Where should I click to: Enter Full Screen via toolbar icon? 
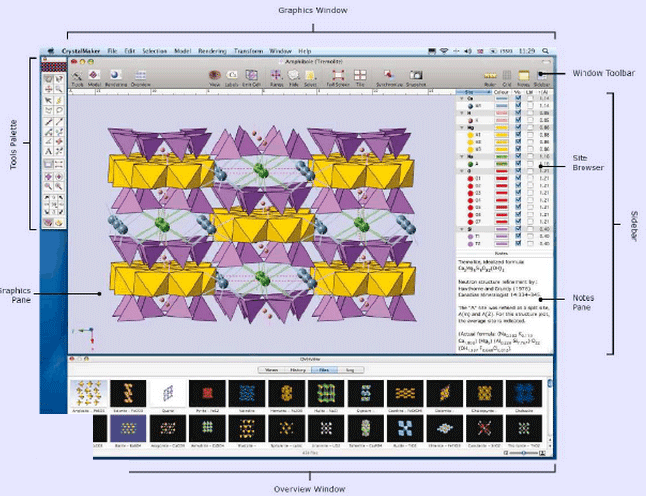[x=338, y=77]
